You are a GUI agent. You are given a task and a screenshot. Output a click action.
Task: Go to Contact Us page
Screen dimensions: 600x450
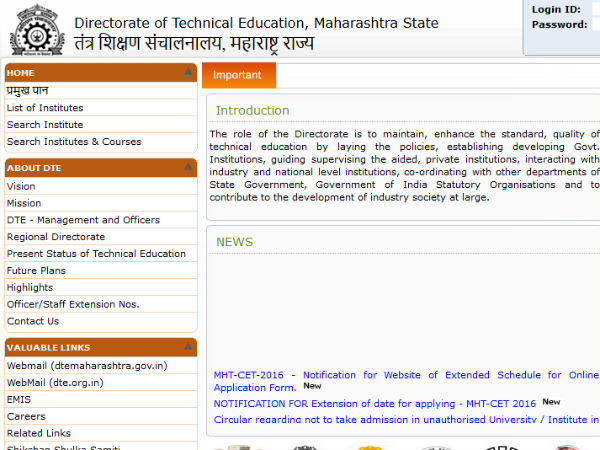tap(33, 321)
